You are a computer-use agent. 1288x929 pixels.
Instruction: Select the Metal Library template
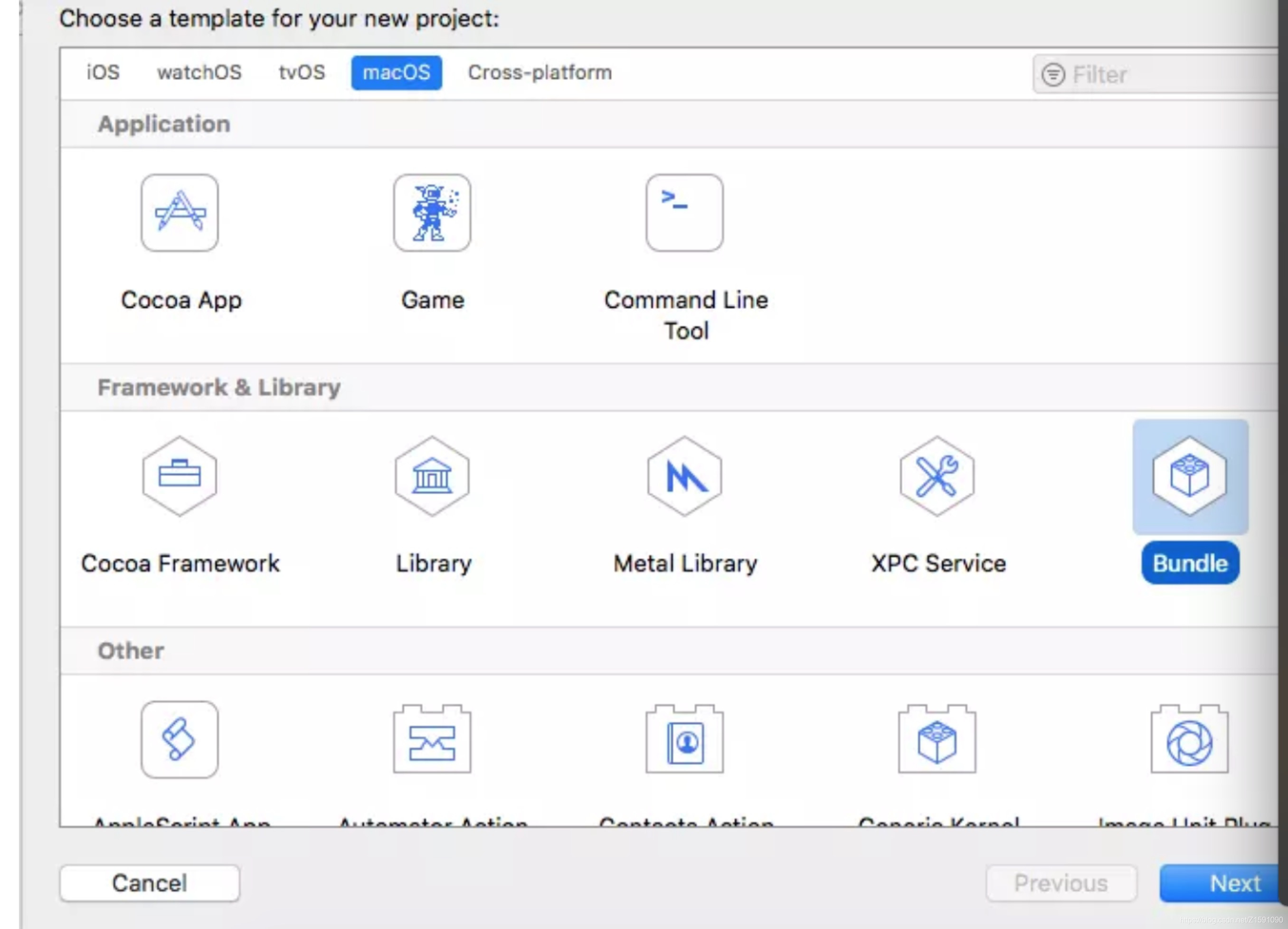pyautogui.click(x=684, y=476)
